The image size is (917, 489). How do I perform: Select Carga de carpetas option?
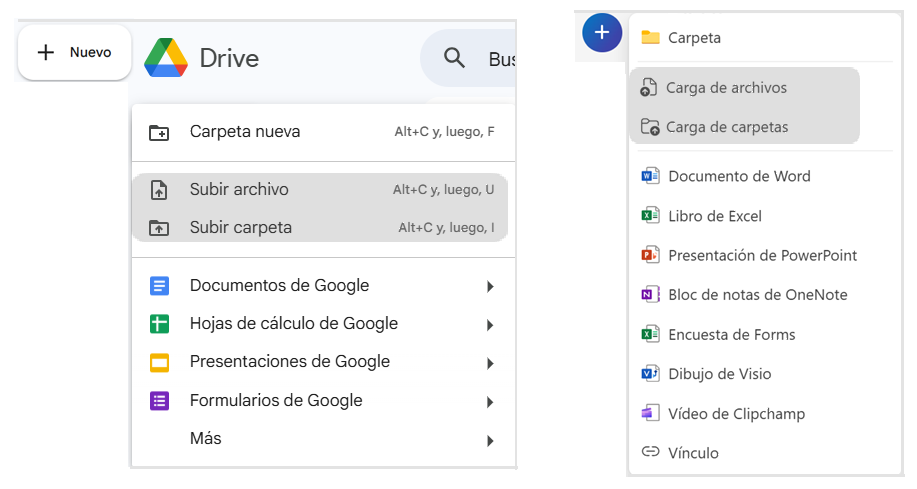pyautogui.click(x=726, y=127)
